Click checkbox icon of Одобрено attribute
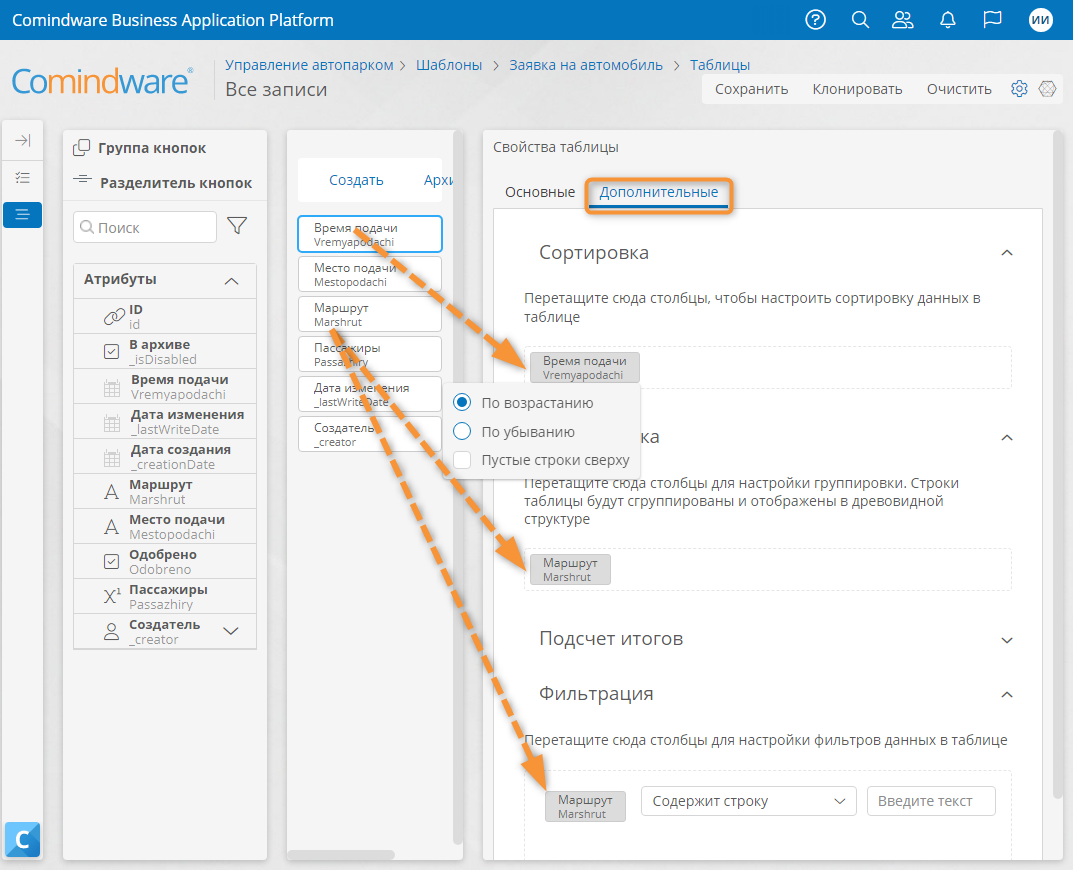Image resolution: width=1073 pixels, height=870 pixels. (x=111, y=562)
